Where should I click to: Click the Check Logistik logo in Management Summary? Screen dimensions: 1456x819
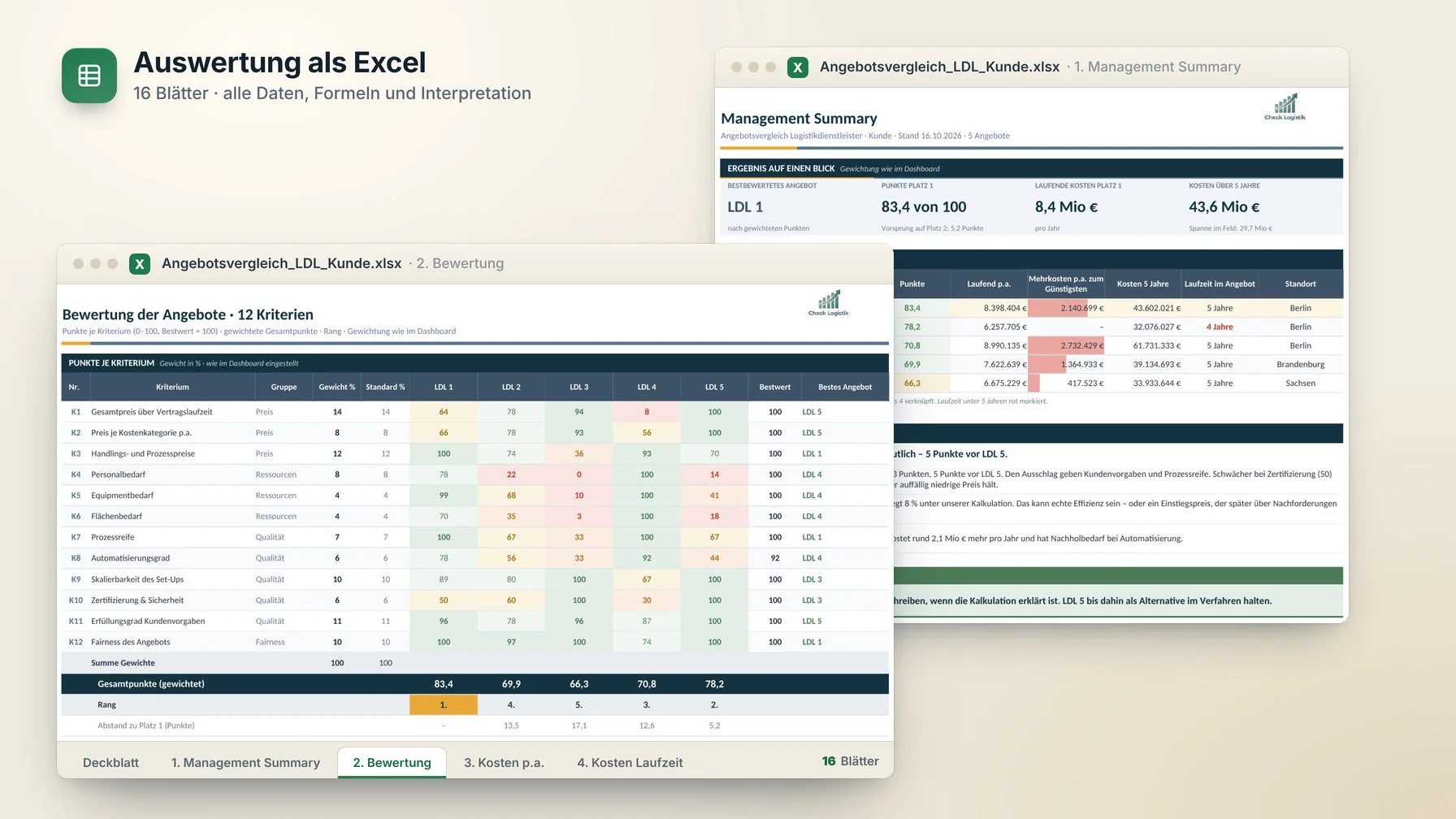[1285, 106]
